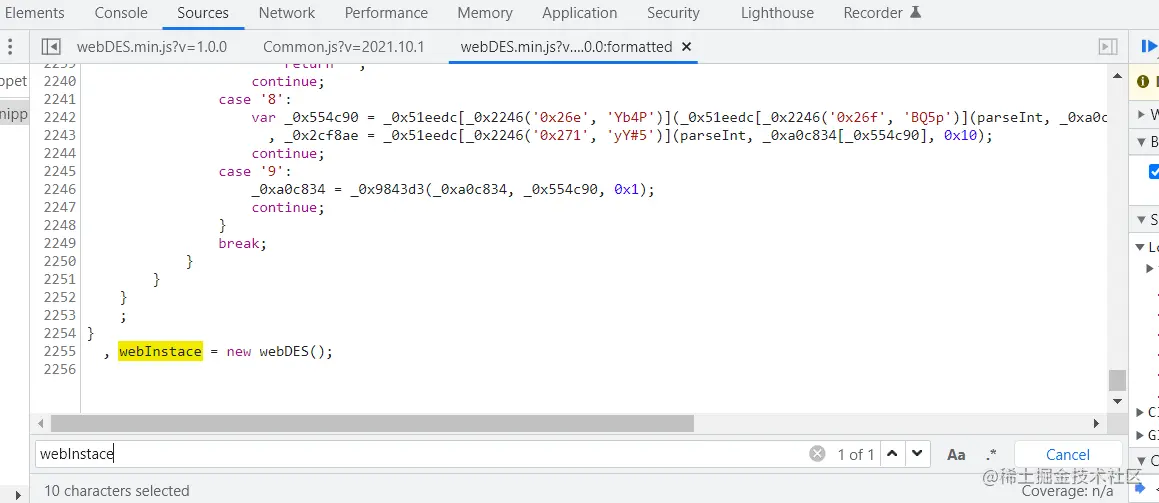Set breakpoint on line 2246
This screenshot has width=1159, height=503.
(59, 189)
